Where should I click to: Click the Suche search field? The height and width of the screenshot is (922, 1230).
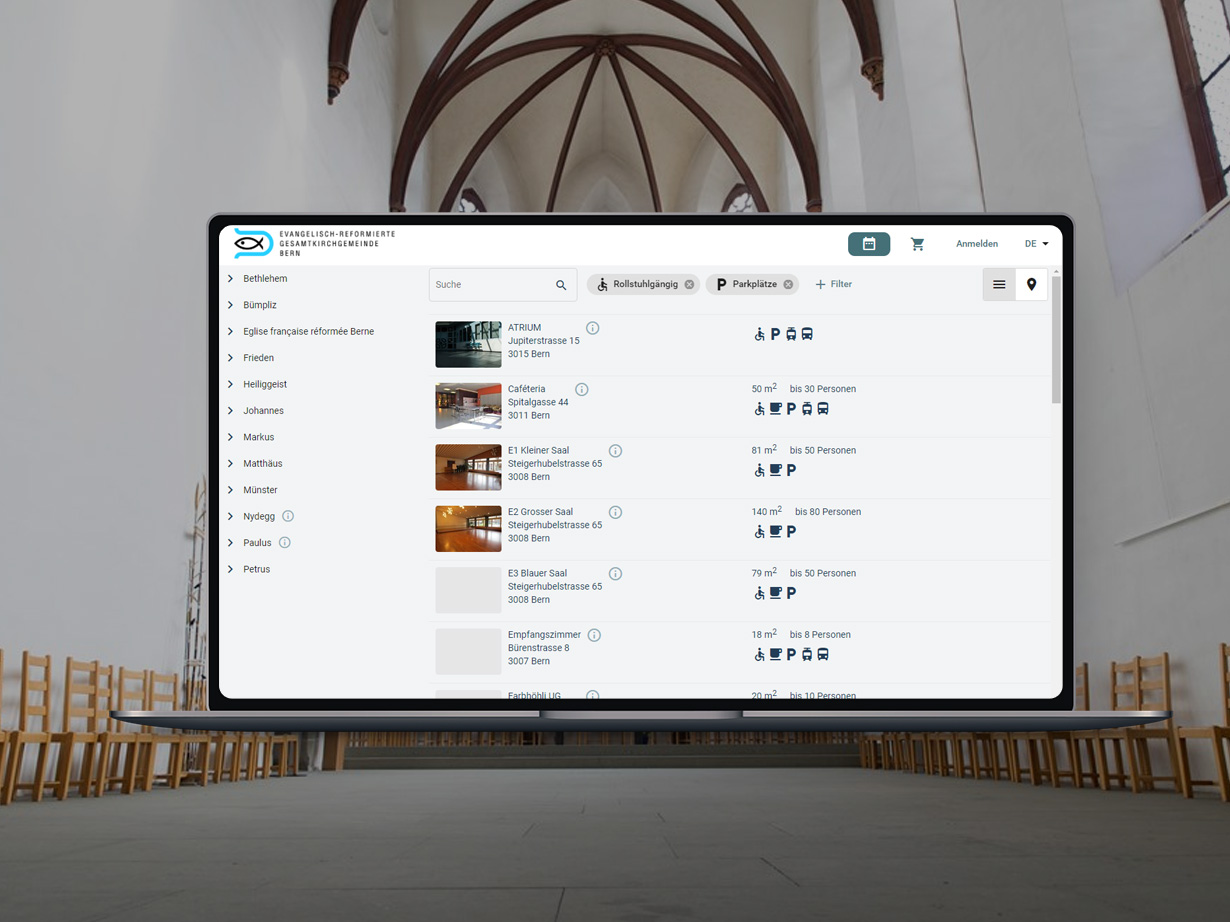(490, 285)
